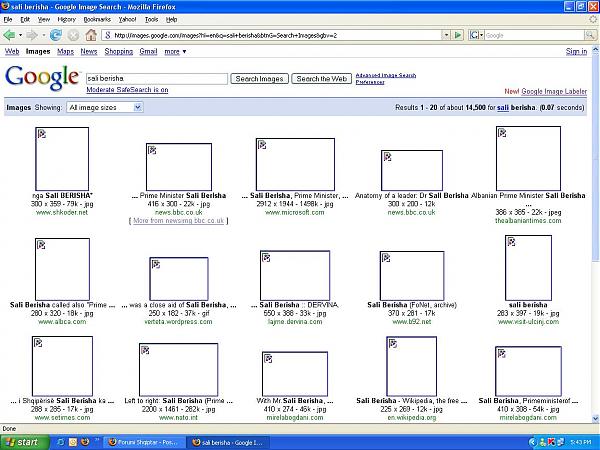Open thumbnail from www.microsoft.com
This screenshot has width=600, height=450.
pos(295,164)
